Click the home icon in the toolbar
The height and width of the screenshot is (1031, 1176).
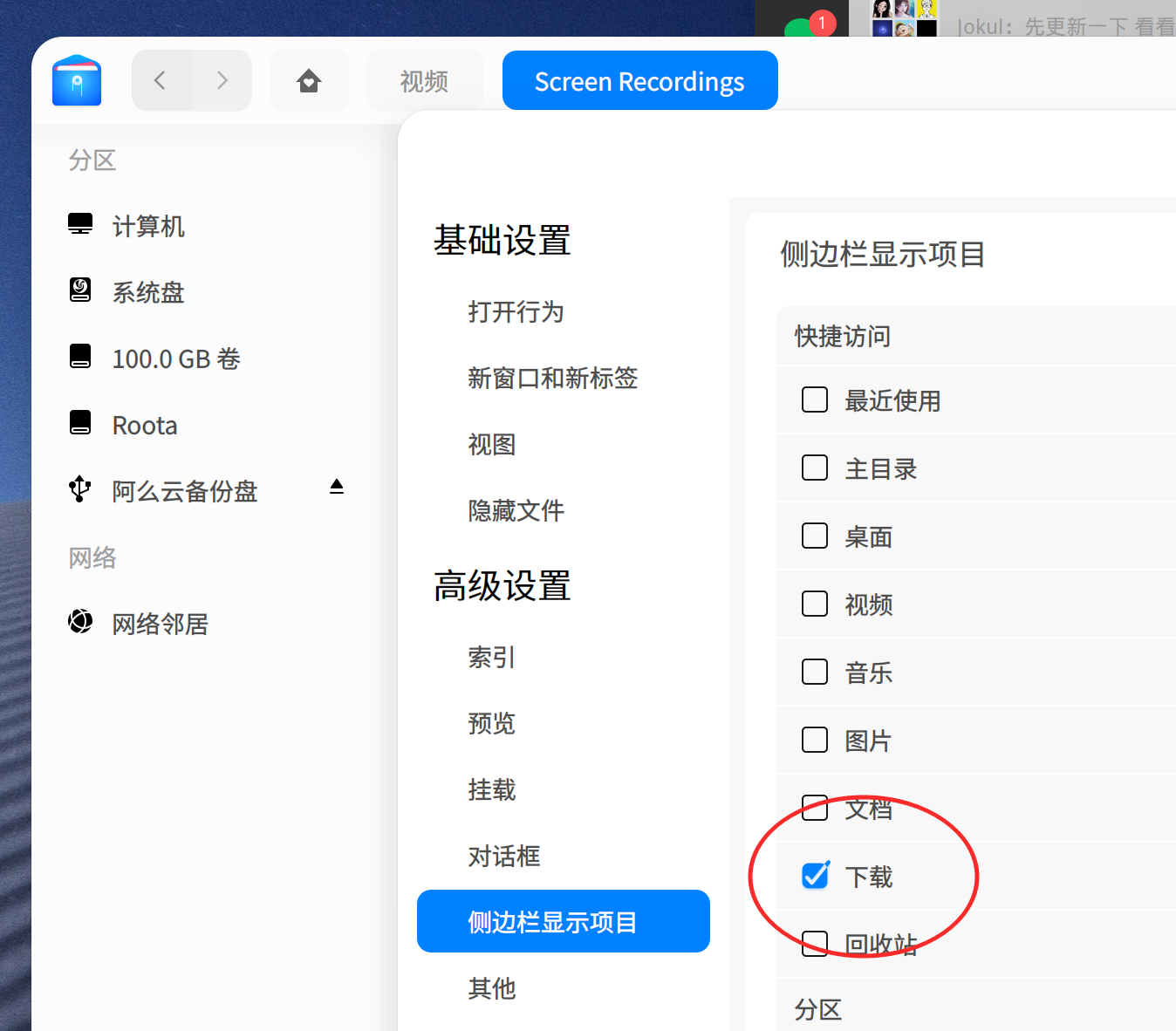[309, 79]
